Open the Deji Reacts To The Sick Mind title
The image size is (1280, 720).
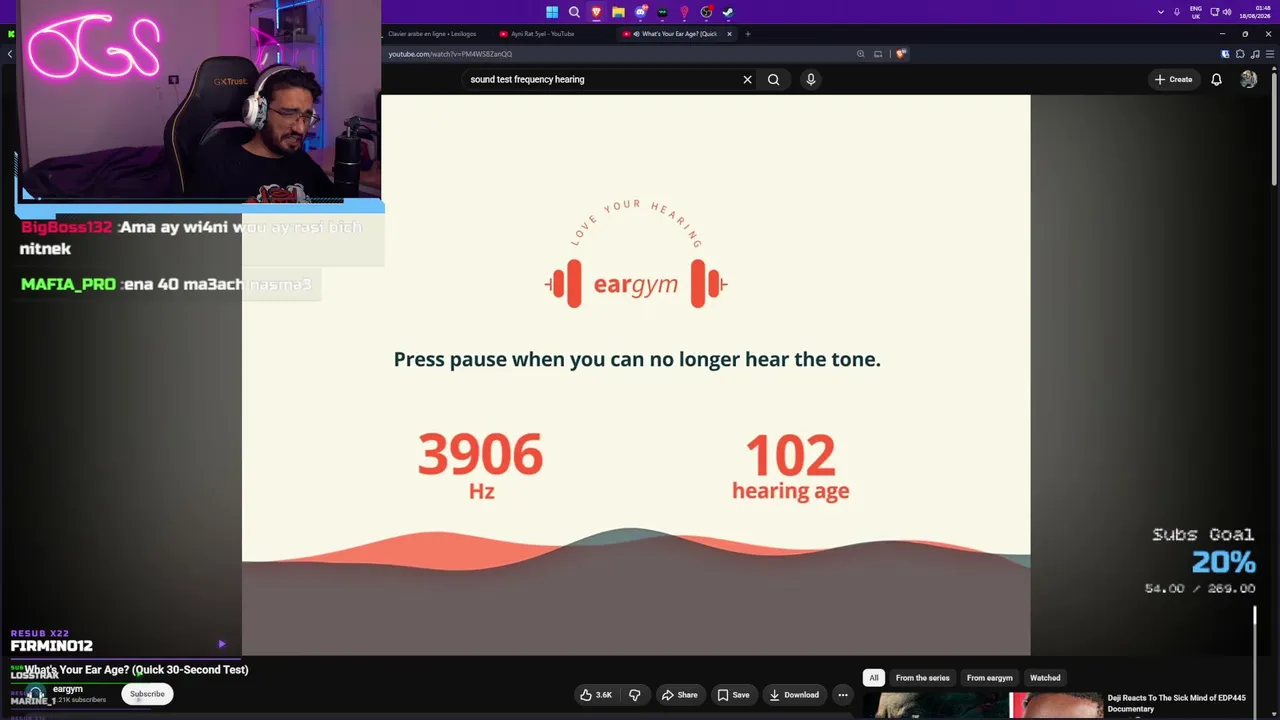click(x=1177, y=703)
